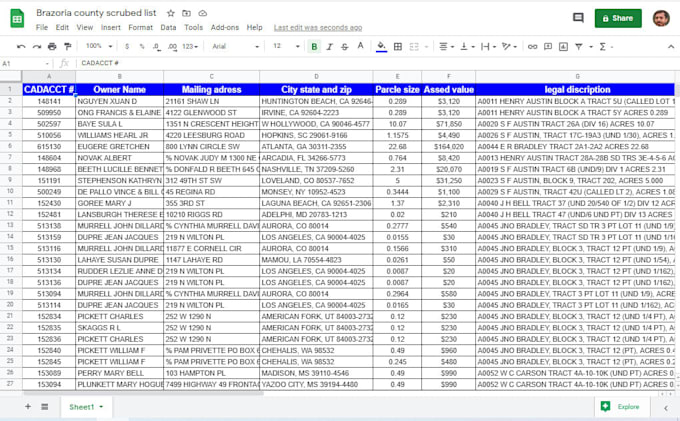
Task: Create a filter
Action: click(x=579, y=46)
